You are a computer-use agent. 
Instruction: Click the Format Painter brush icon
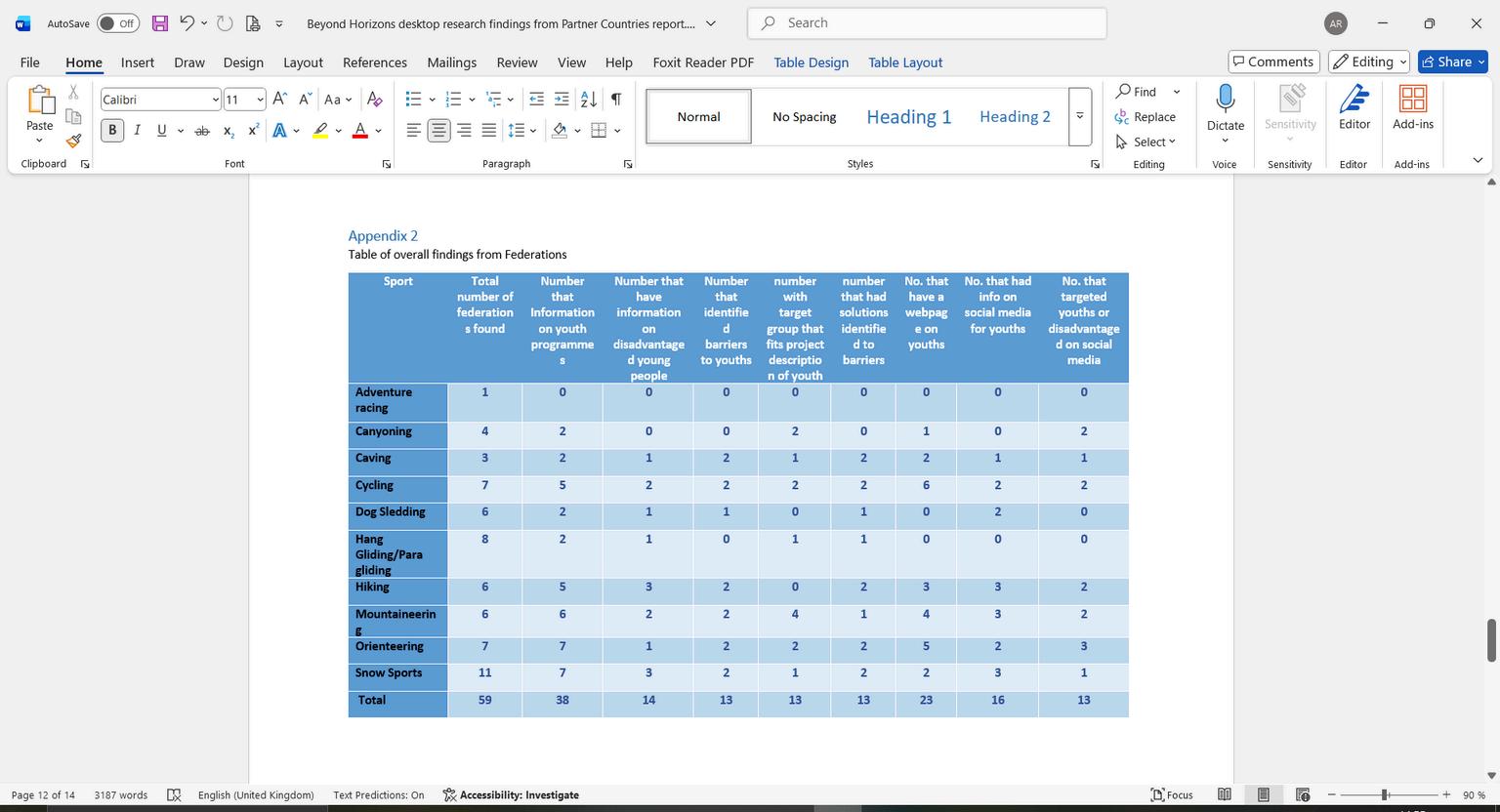(x=73, y=141)
